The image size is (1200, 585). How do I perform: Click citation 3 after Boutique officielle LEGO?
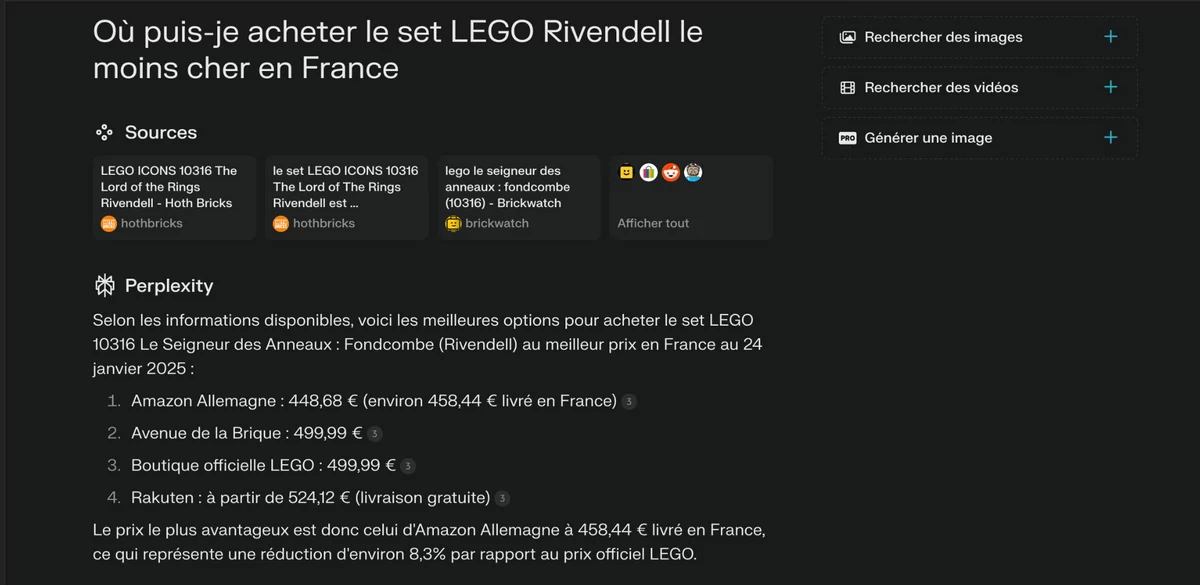coord(408,466)
